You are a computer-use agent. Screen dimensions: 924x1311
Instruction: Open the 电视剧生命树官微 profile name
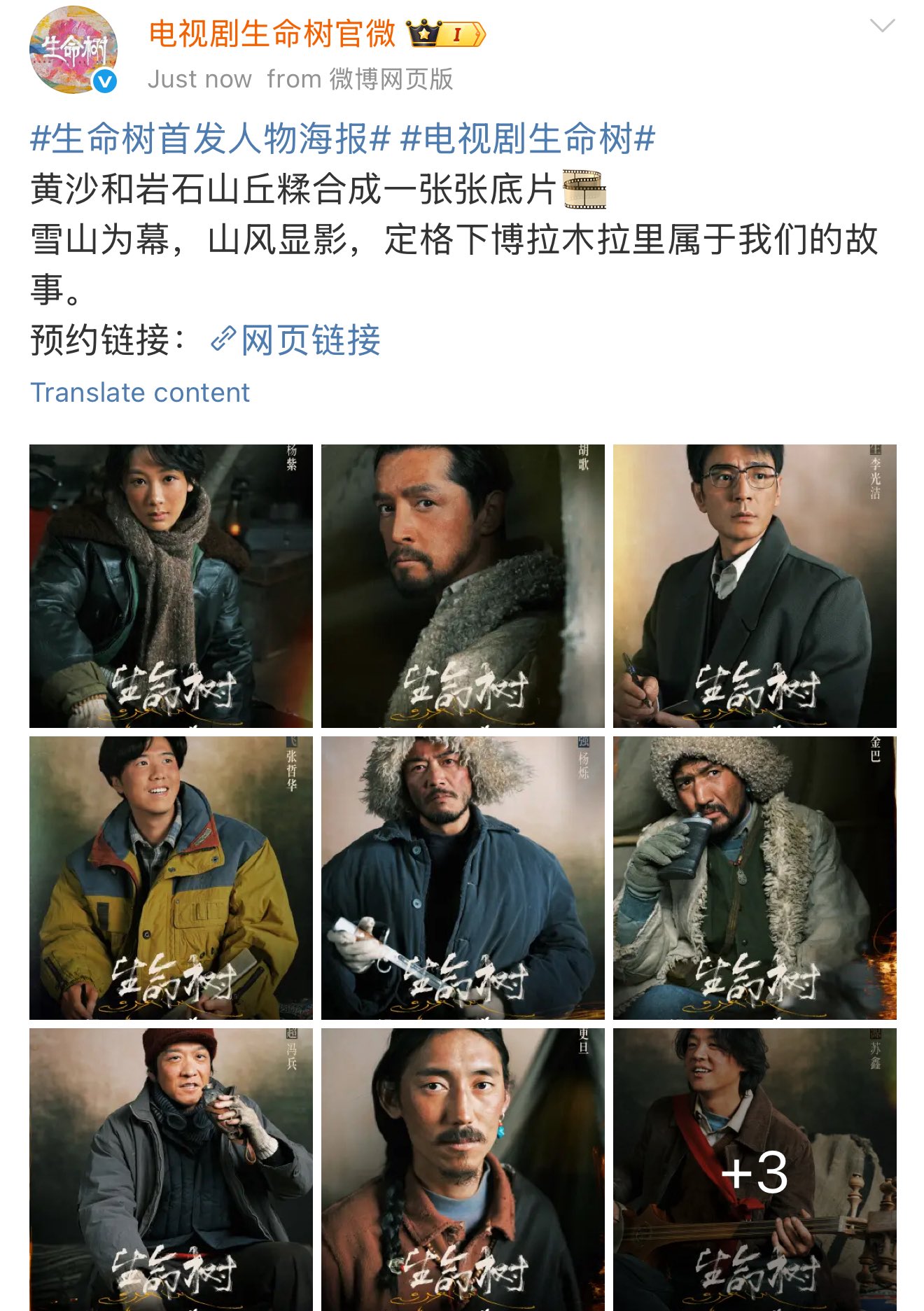point(272,34)
